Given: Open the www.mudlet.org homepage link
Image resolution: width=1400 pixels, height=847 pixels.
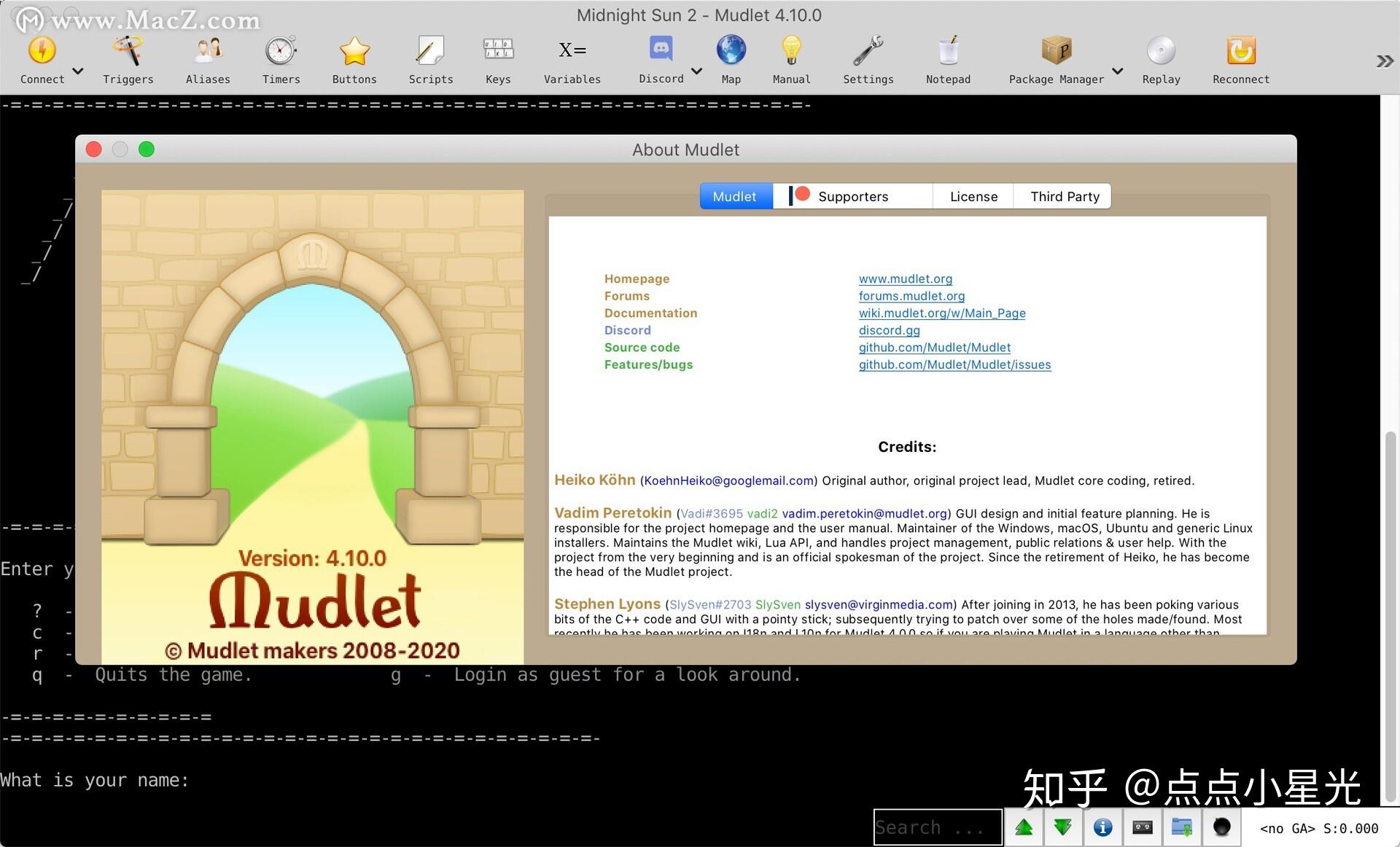Looking at the screenshot, I should (905, 278).
